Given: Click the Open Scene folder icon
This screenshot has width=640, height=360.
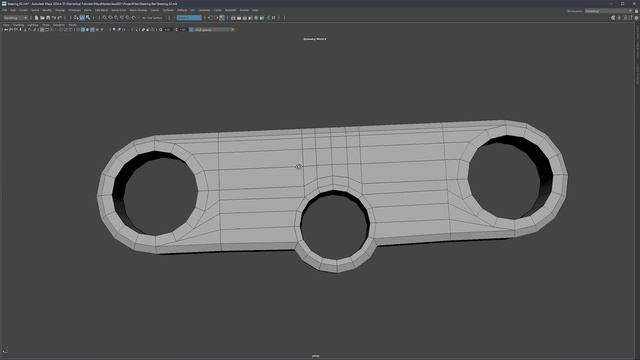Looking at the screenshot, I should pos(42,18).
